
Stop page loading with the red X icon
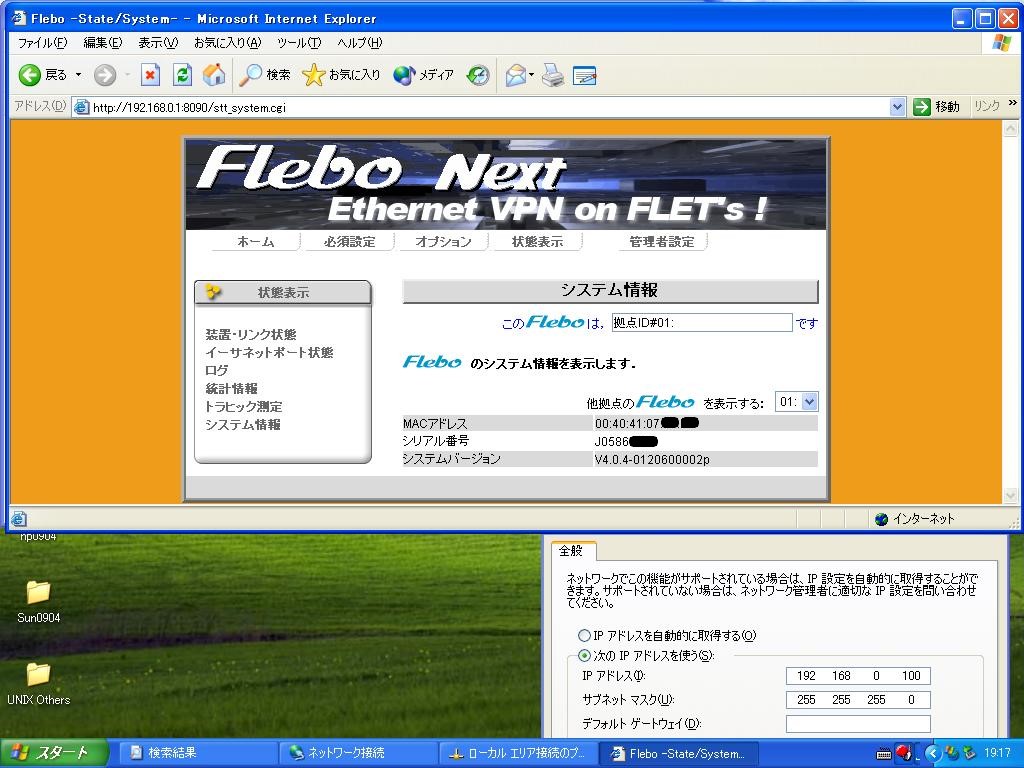150,75
